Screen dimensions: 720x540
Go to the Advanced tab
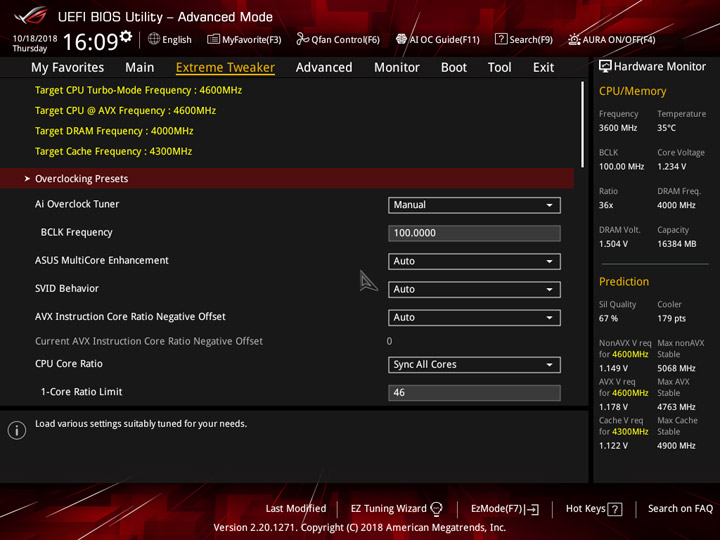coord(324,68)
